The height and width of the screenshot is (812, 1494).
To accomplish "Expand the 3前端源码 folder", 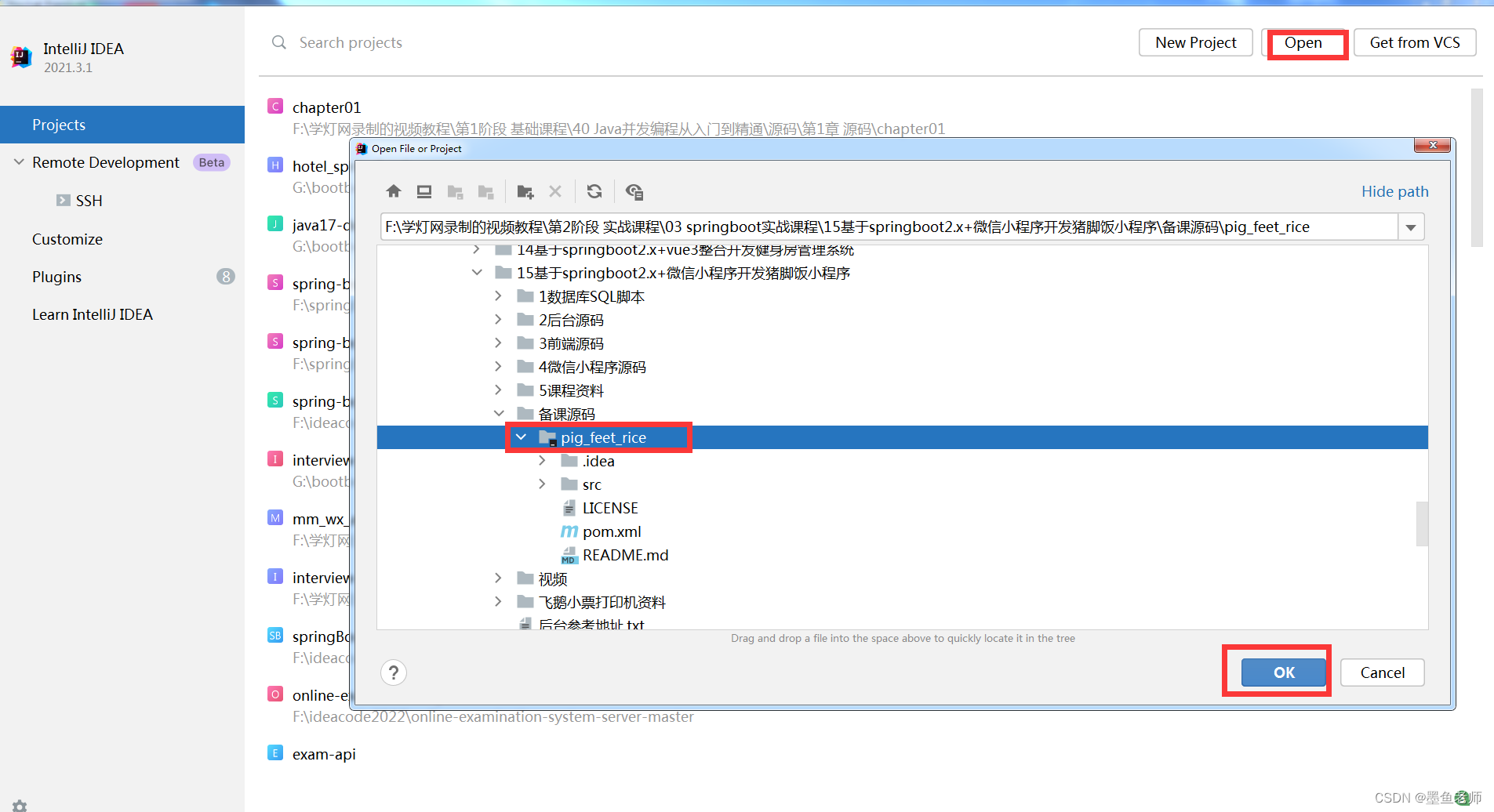I will (x=498, y=343).
